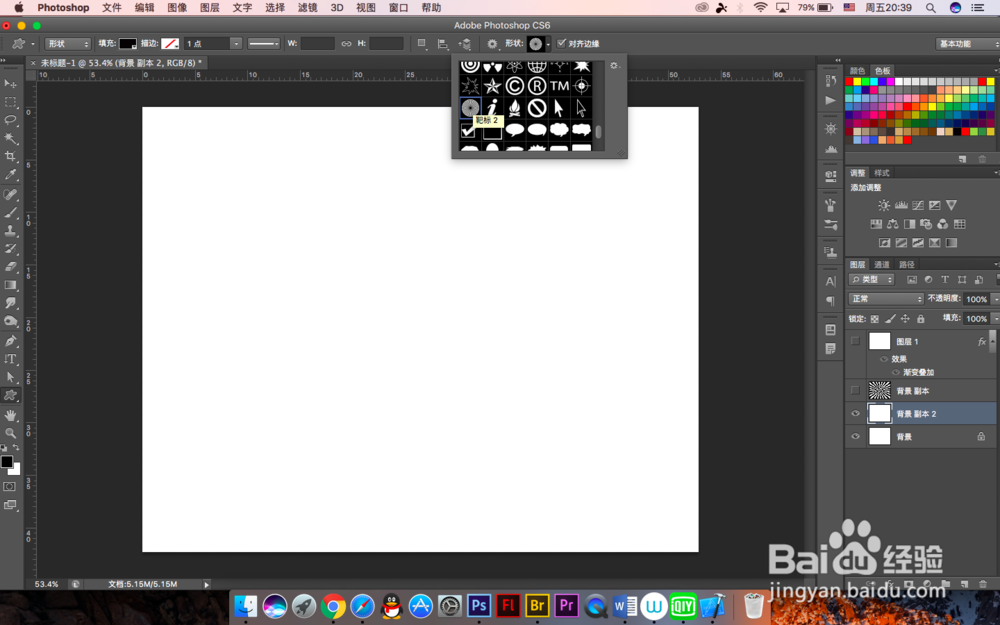Open the 文件 menu
The image size is (1000, 625).
[x=112, y=8]
